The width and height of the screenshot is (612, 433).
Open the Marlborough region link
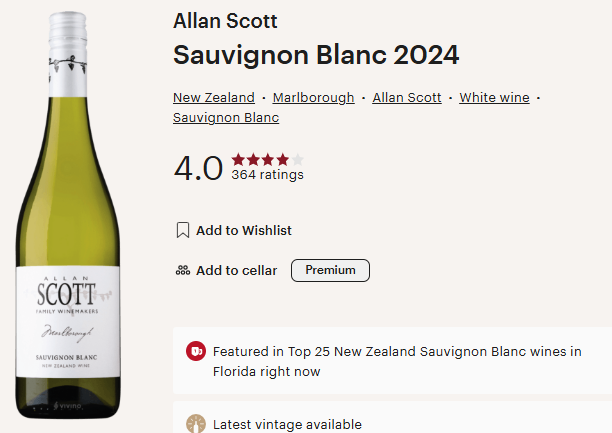pyautogui.click(x=313, y=98)
